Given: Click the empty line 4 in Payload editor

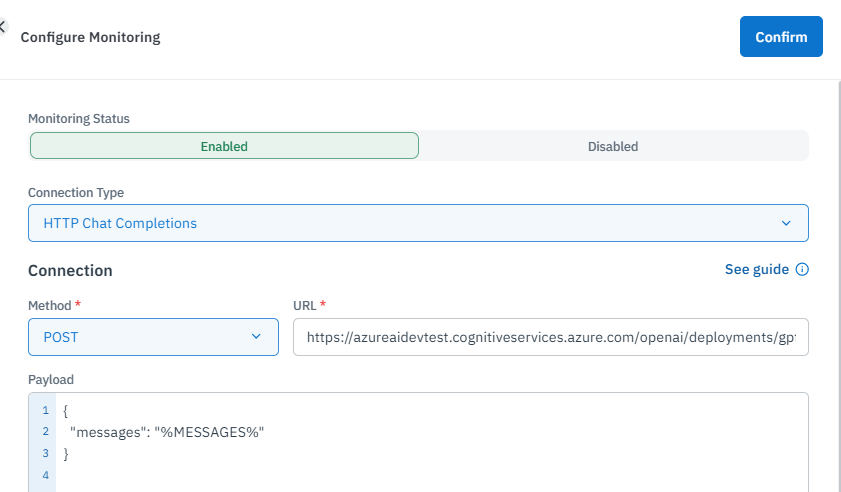Looking at the screenshot, I should tap(400, 476).
